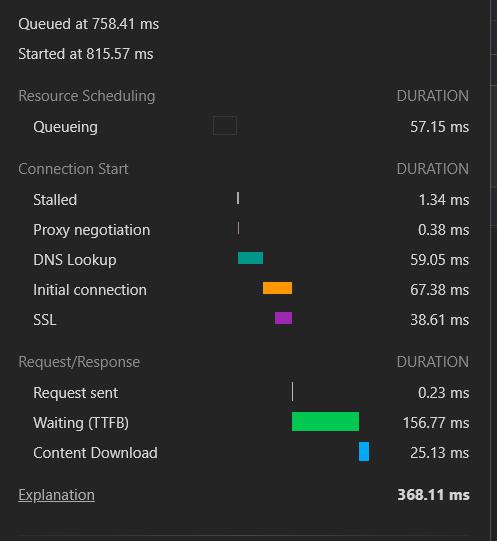This screenshot has width=497, height=541.
Task: Click the DNS Lookup label
Action: pyautogui.click(x=75, y=260)
